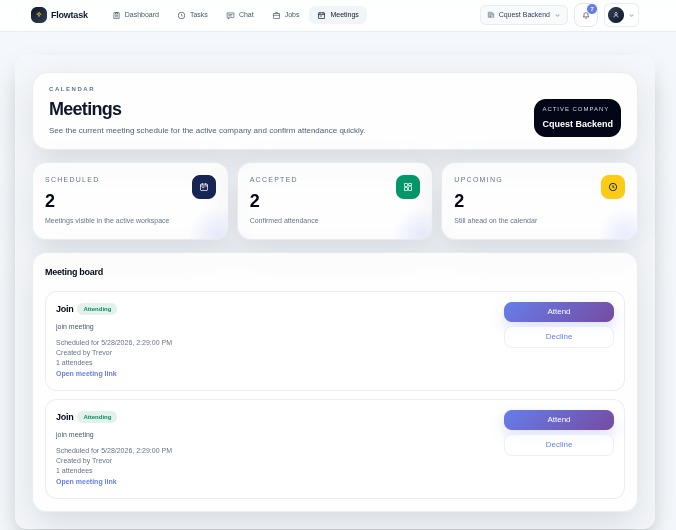Click the UPCOMING label
676x530 pixels.
pos(478,179)
